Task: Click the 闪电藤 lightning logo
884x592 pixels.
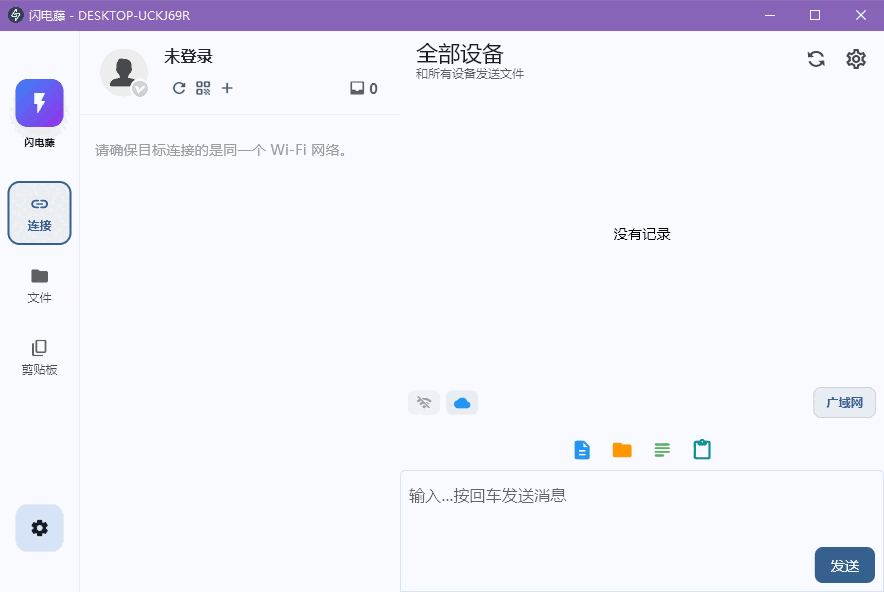Action: (x=39, y=103)
